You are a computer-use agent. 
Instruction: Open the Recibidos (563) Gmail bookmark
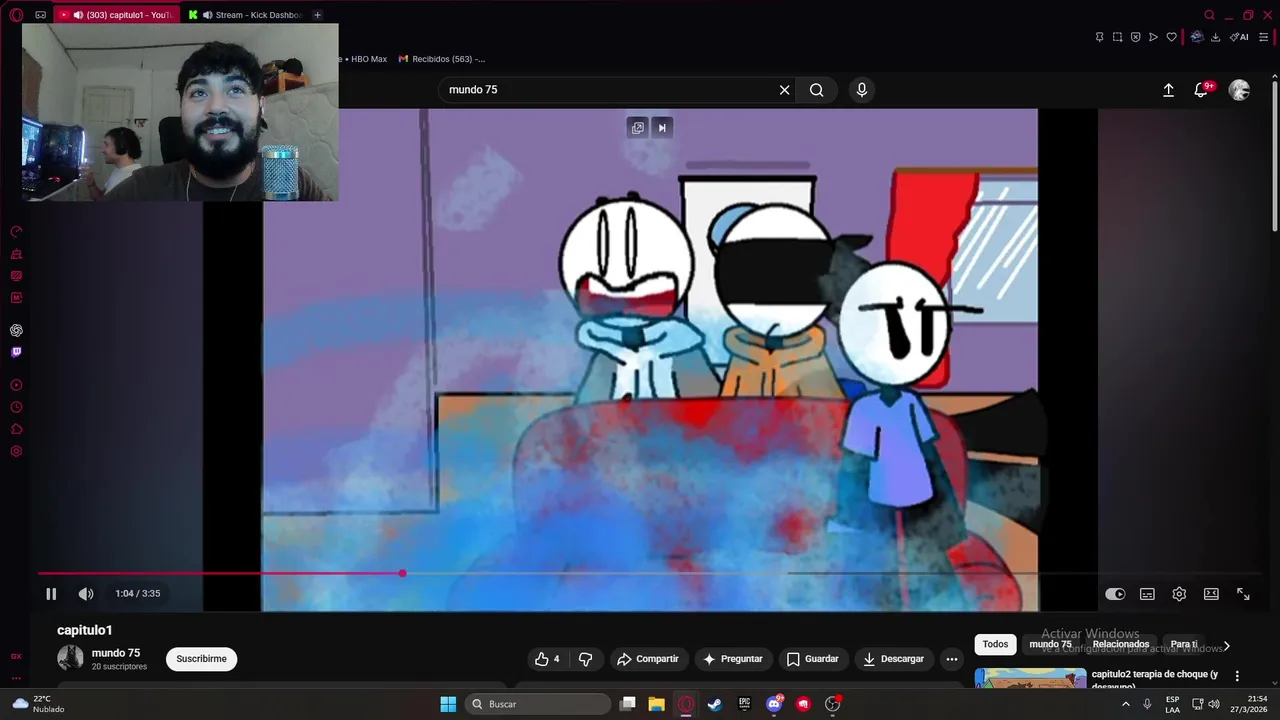click(x=441, y=59)
